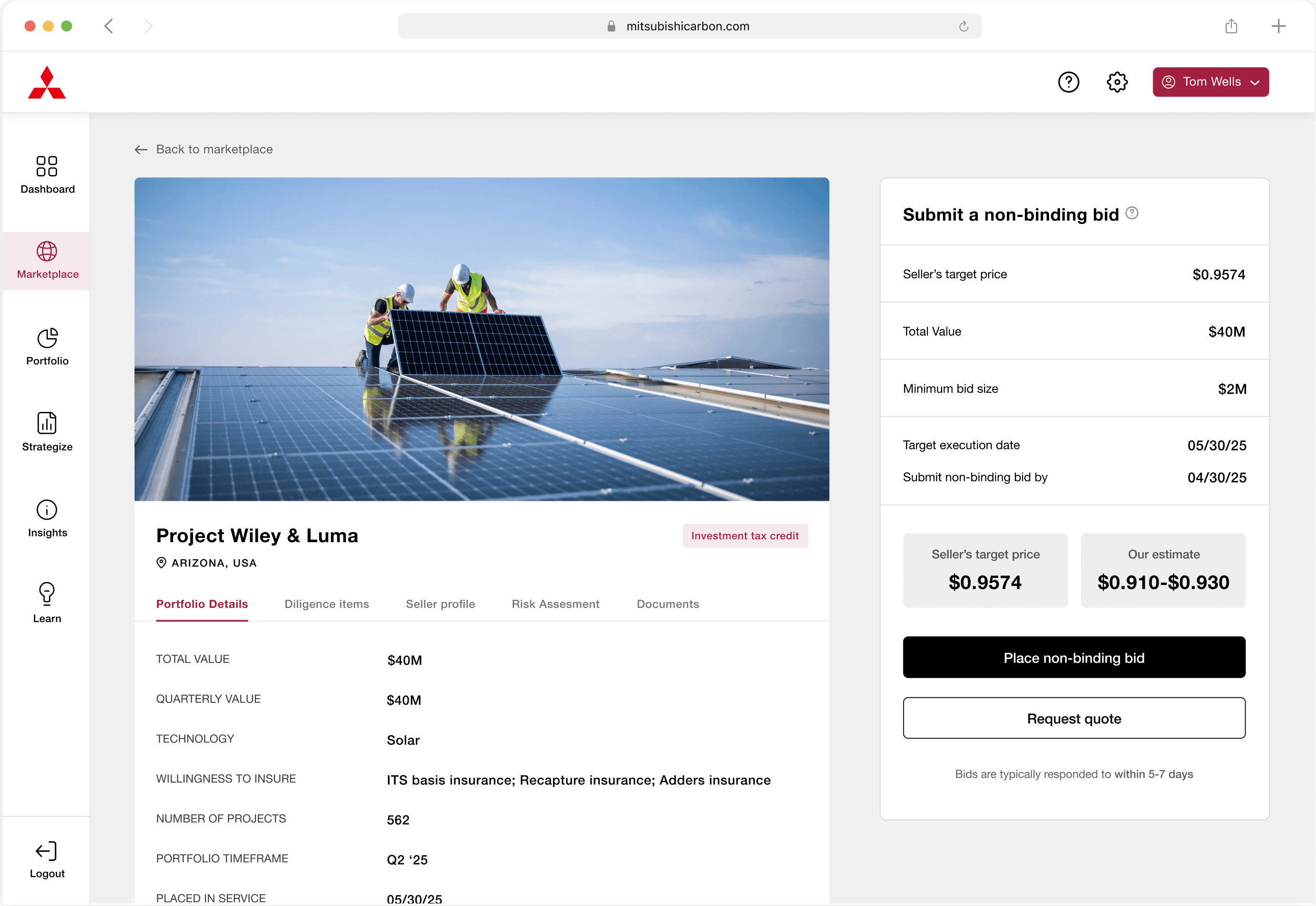Image resolution: width=1316 pixels, height=906 pixels.
Task: Switch to the Diligence items tab
Action: 326,604
